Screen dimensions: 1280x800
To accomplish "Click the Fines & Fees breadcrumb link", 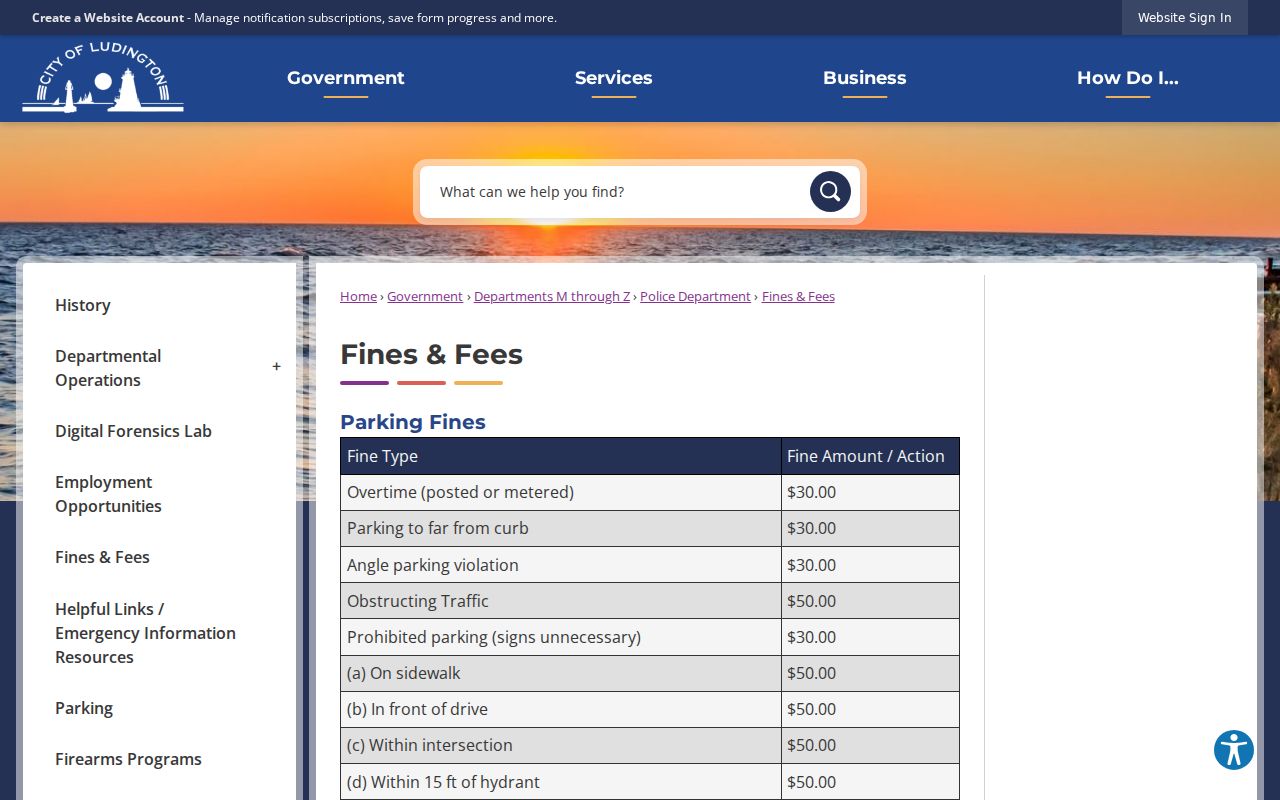I will (798, 296).
